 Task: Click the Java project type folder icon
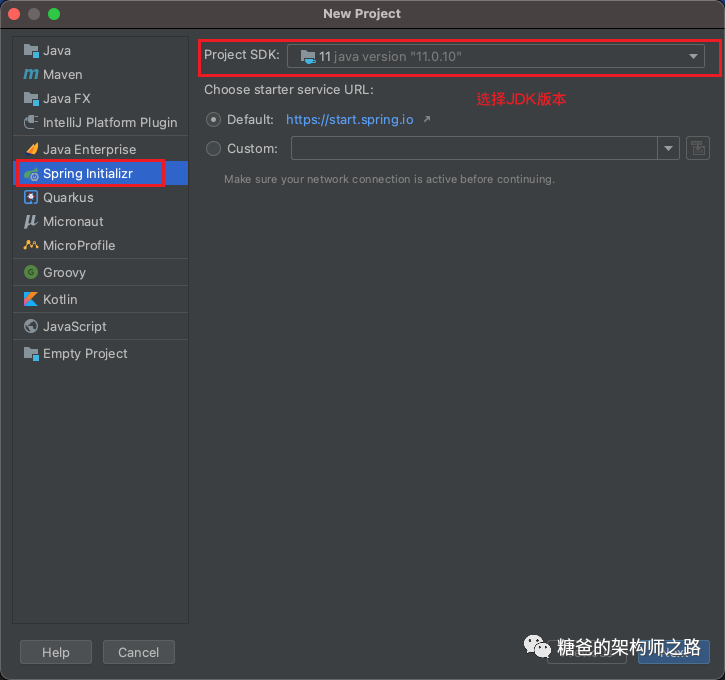(31, 50)
